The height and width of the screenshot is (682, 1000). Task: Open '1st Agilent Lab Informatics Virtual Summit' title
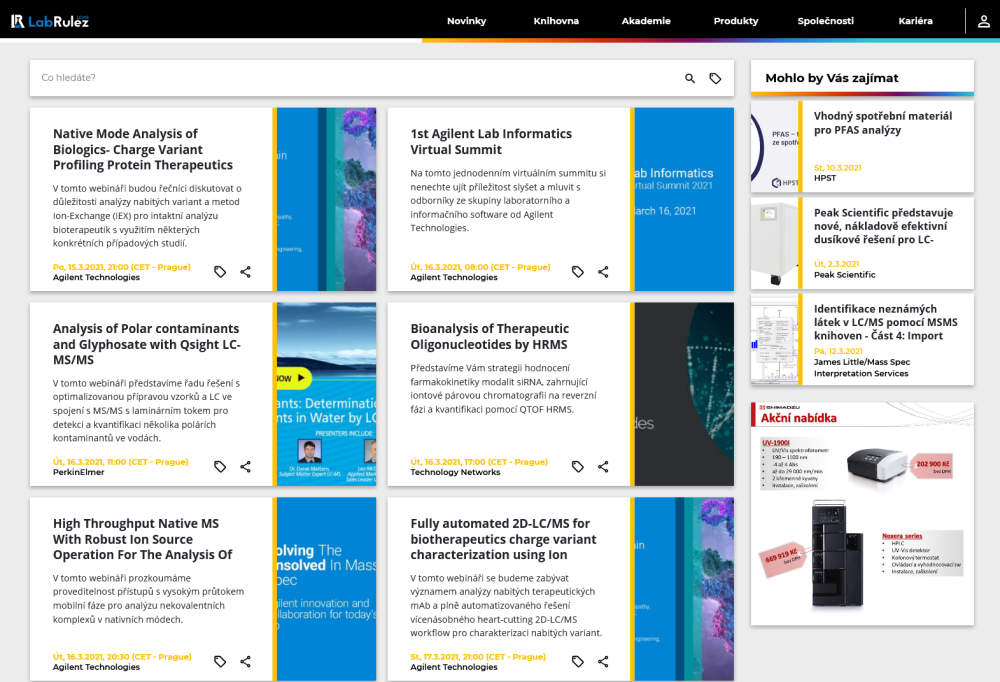pos(491,142)
